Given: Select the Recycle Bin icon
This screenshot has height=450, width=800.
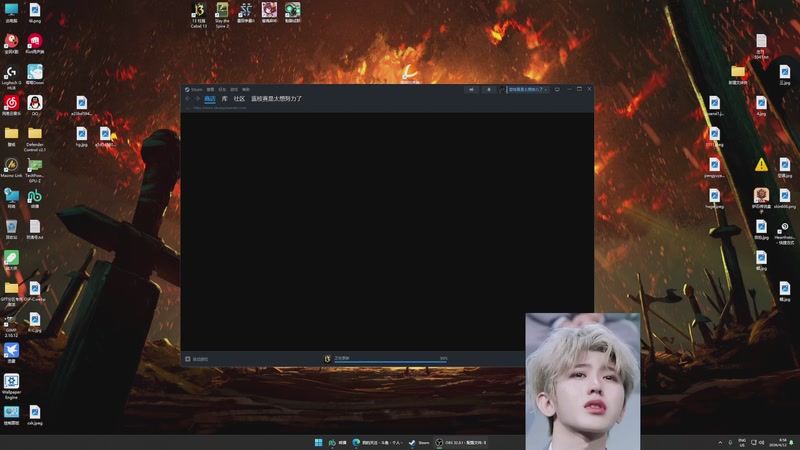Looking at the screenshot, I should pyautogui.click(x=11, y=229).
